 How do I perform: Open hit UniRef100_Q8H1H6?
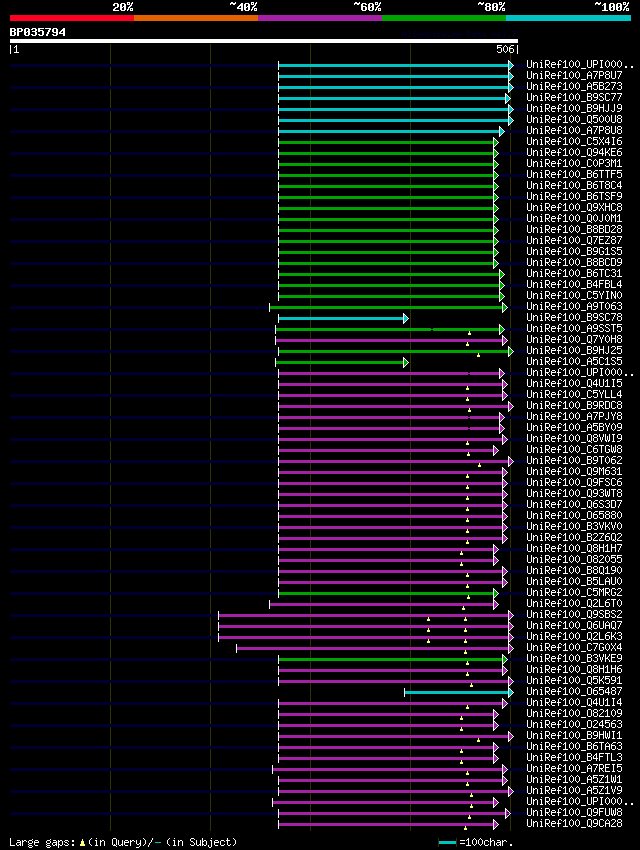pyautogui.click(x=574, y=669)
